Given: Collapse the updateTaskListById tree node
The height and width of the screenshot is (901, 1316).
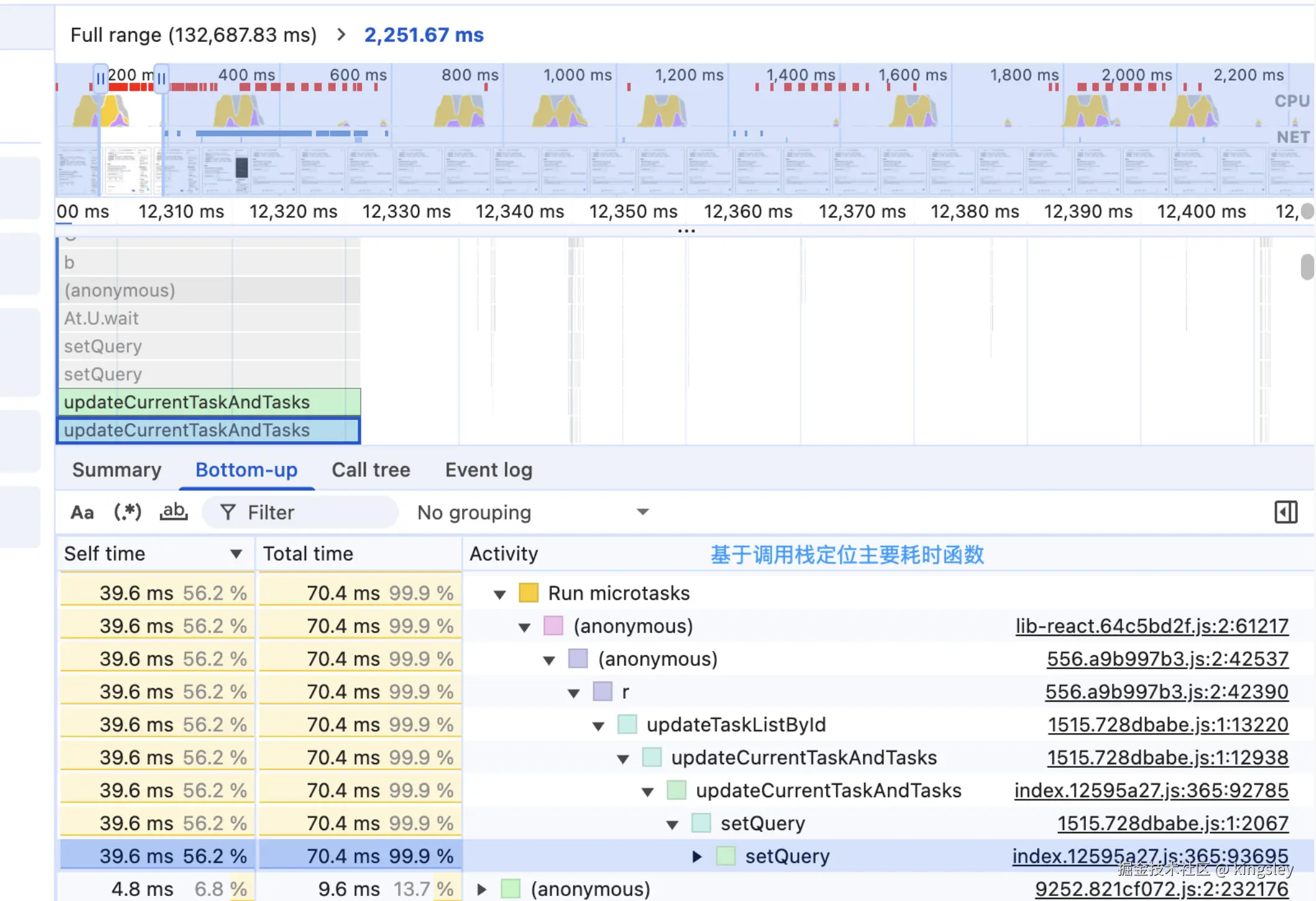Looking at the screenshot, I should 598,726.
